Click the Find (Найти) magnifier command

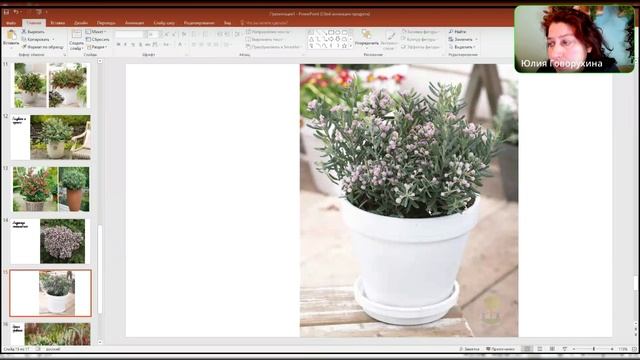point(458,31)
